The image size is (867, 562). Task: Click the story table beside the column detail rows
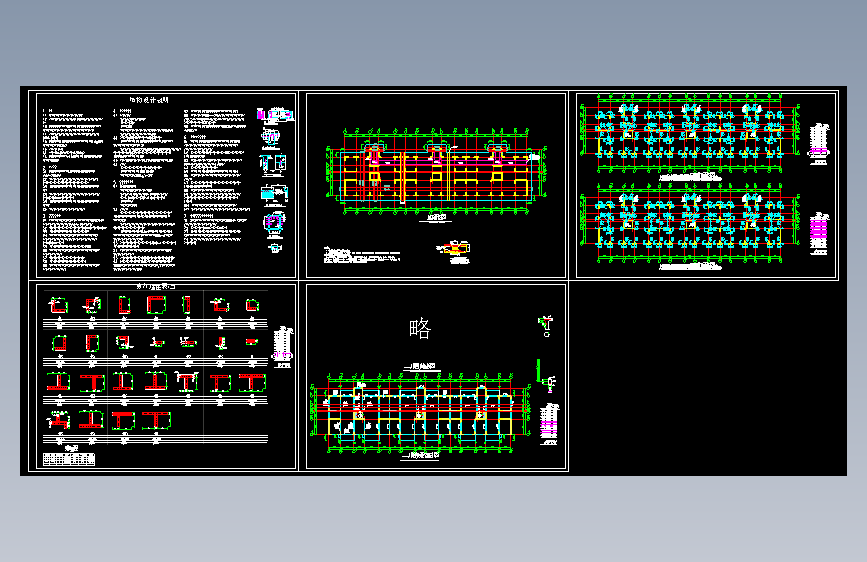(x=283, y=347)
